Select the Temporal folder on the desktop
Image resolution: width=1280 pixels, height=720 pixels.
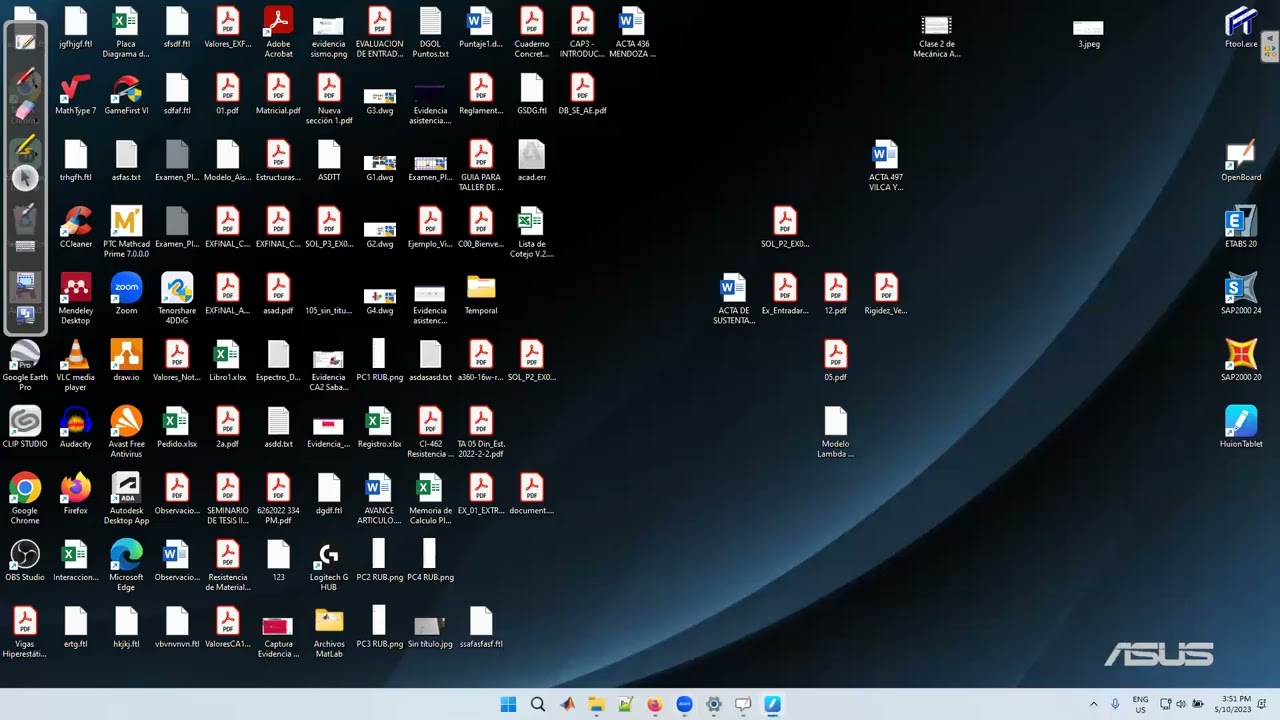pyautogui.click(x=481, y=294)
